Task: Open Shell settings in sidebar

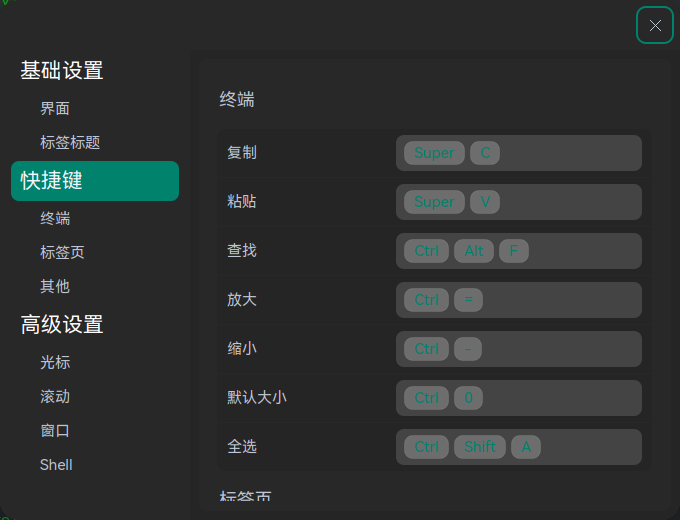Action: point(56,465)
